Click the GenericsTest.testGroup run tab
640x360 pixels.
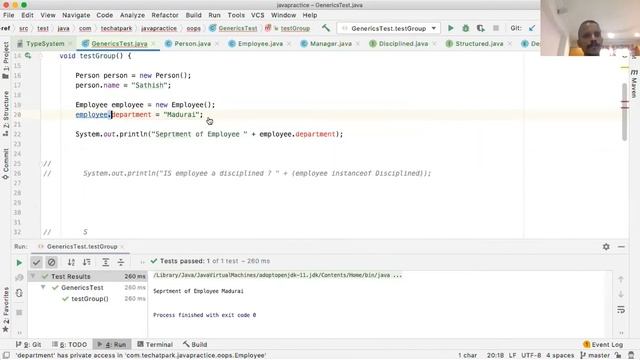point(82,247)
